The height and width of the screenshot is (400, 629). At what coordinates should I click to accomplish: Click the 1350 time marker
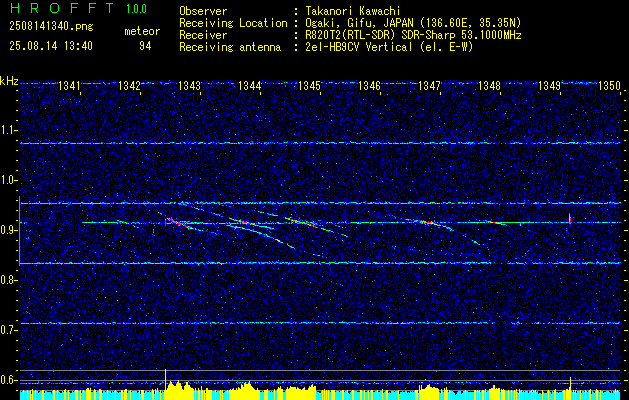[x=609, y=86]
